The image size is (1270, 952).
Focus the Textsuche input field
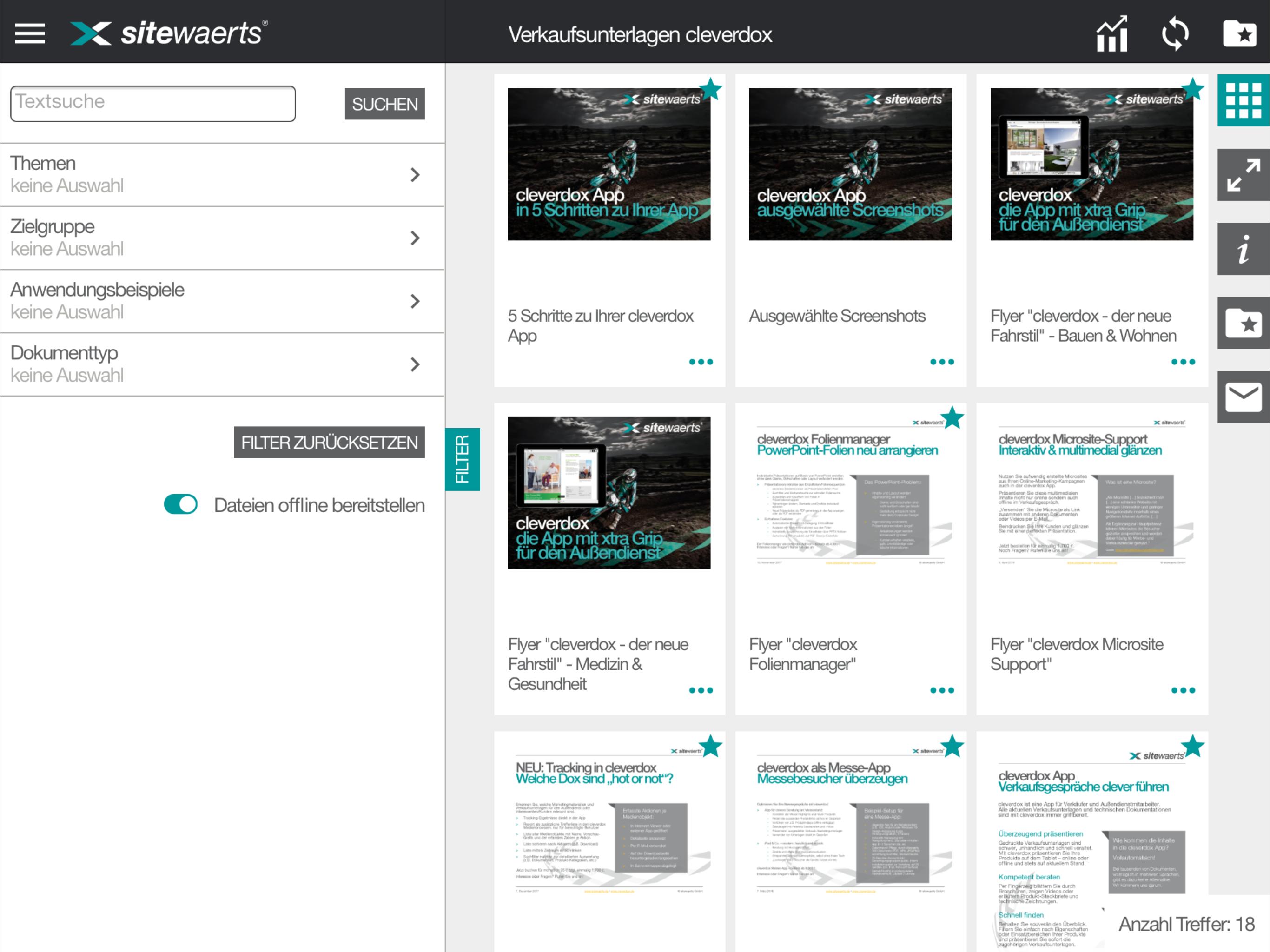point(153,104)
